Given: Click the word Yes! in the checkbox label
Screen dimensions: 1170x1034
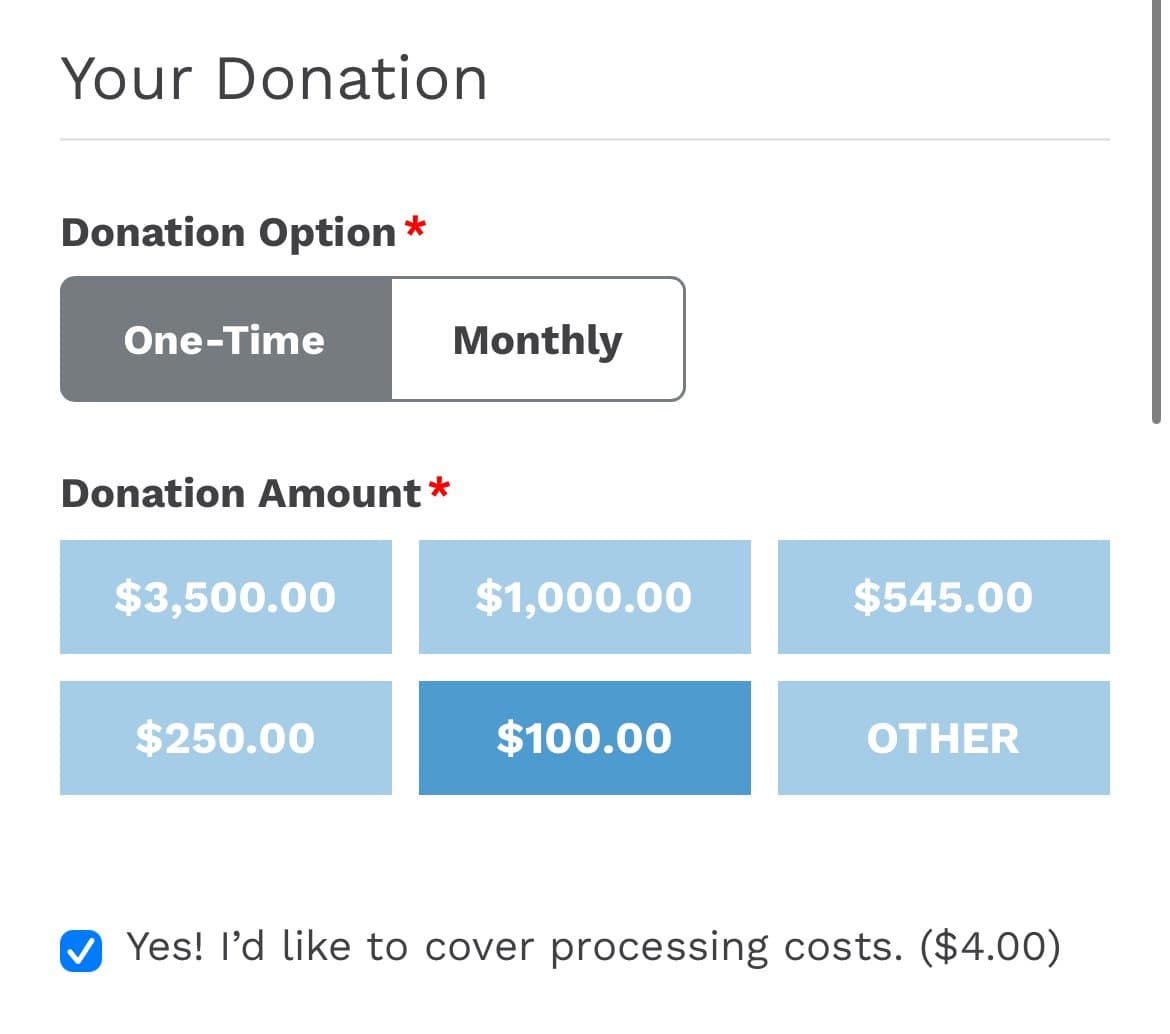Looking at the screenshot, I should click(165, 947).
